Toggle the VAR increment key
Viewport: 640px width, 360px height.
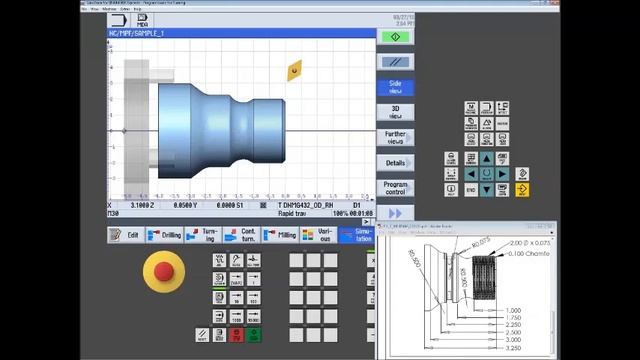(236, 279)
